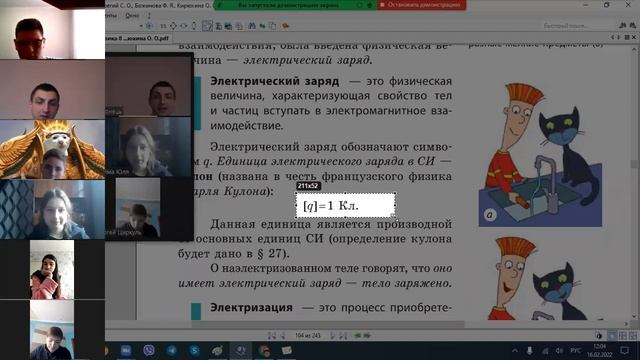
Task: Open the Окно menu
Action: coord(132,15)
